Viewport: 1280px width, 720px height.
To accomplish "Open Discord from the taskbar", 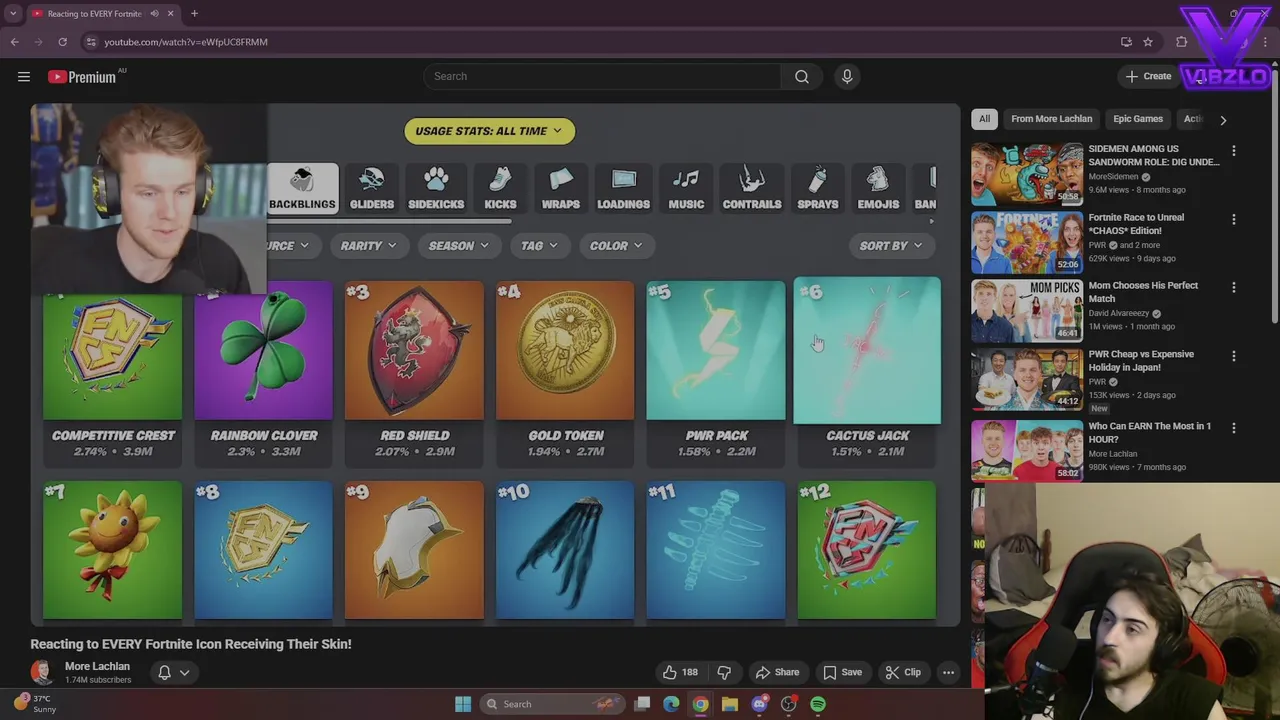I will coord(759,704).
